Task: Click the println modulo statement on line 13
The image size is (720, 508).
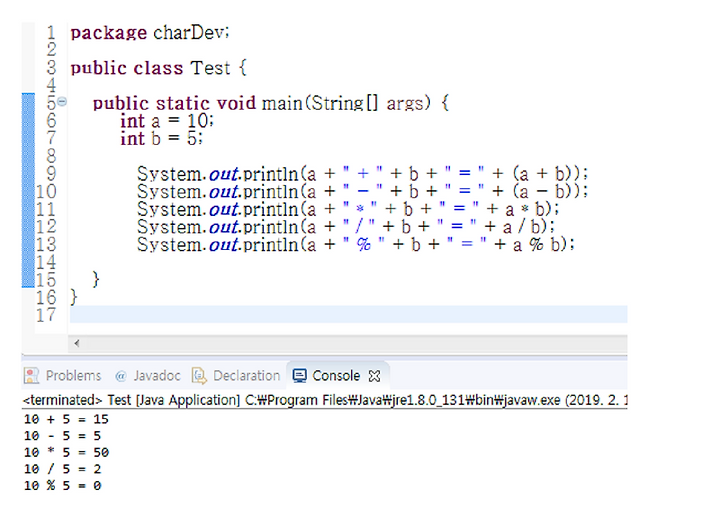Action: [356, 244]
